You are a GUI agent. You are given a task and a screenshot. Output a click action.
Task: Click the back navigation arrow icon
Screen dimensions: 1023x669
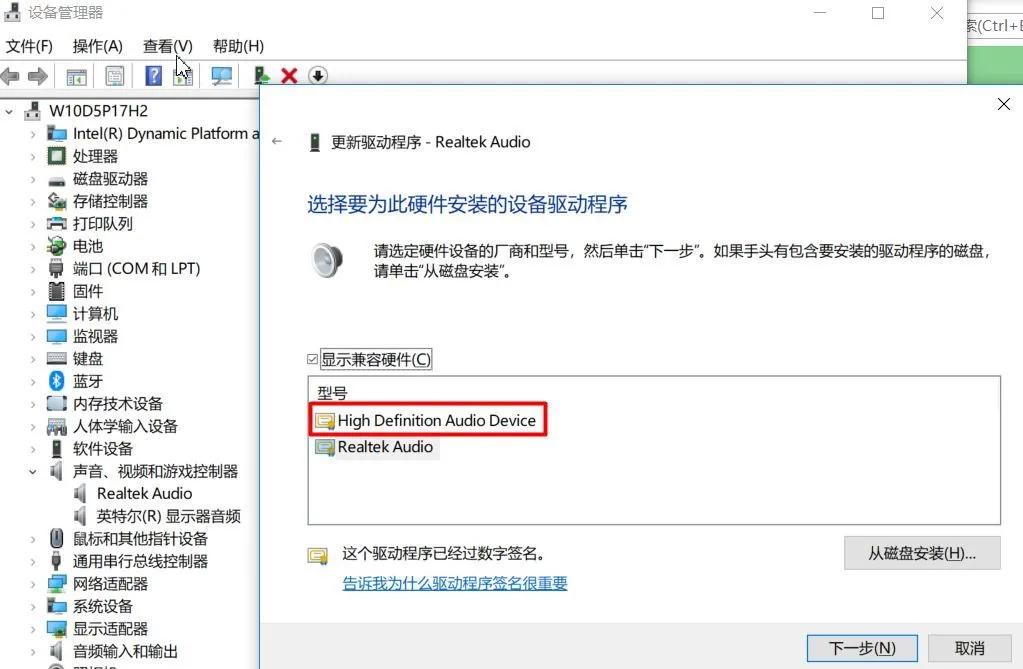coord(10,75)
